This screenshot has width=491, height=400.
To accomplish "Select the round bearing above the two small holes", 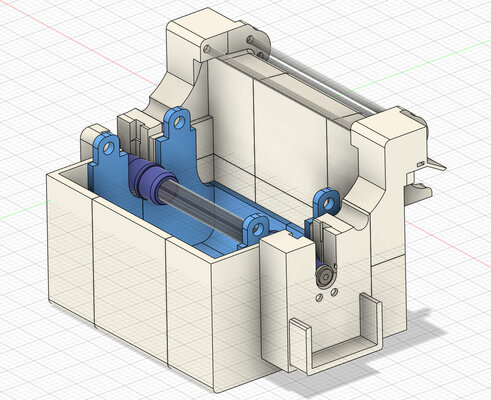I will tap(325, 276).
